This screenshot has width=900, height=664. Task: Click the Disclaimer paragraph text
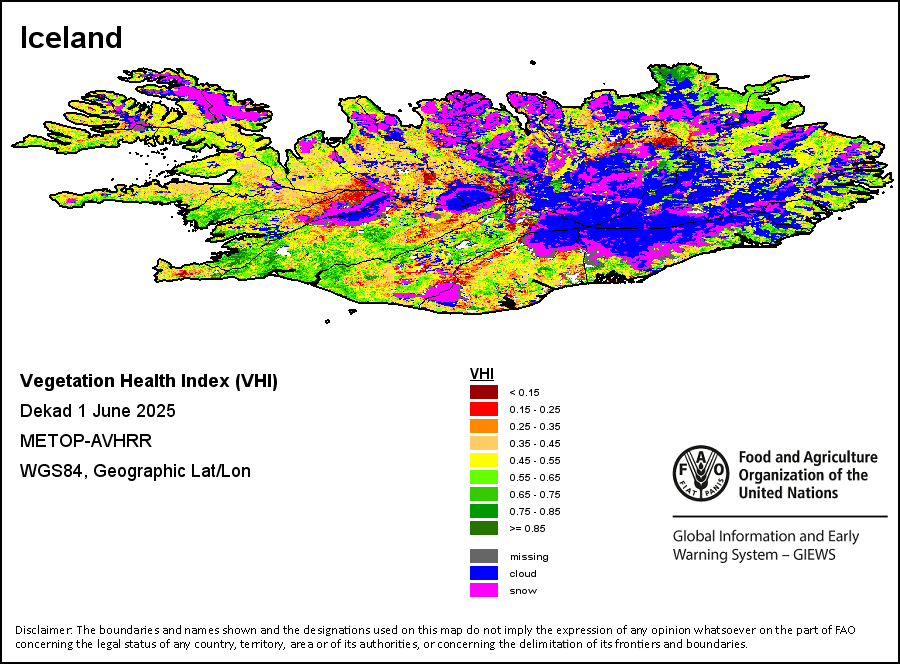(435, 637)
